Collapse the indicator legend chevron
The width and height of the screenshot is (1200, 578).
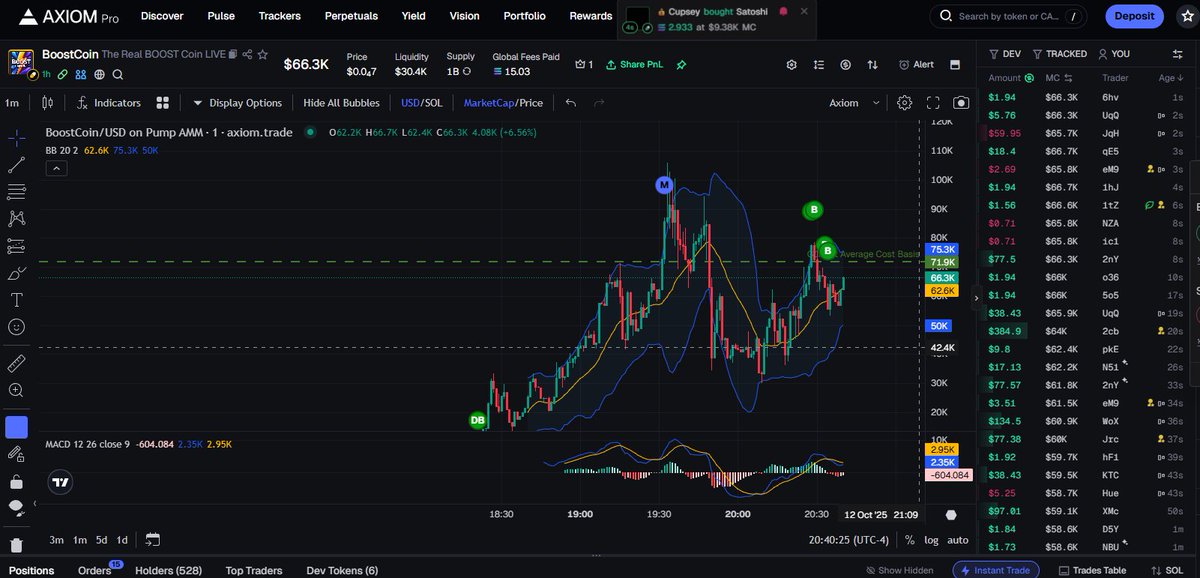point(57,169)
